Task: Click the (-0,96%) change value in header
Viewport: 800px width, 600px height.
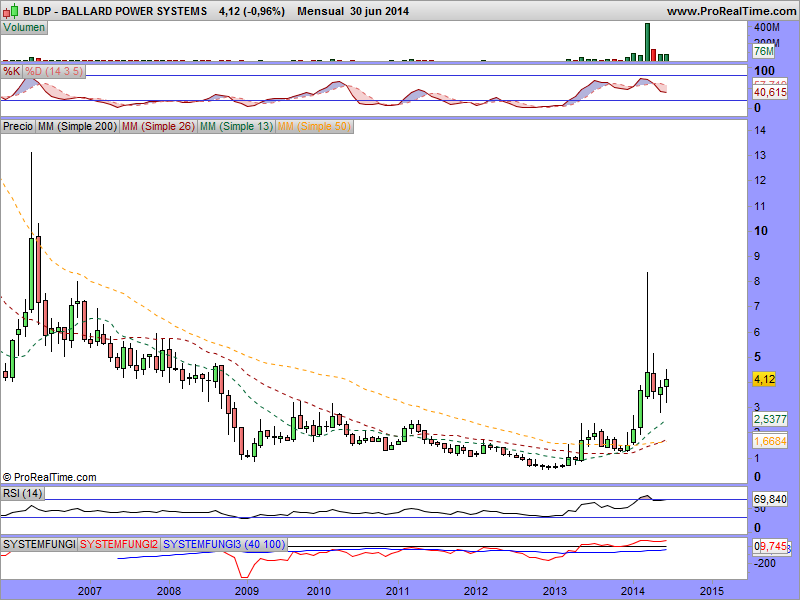Action: pos(264,11)
